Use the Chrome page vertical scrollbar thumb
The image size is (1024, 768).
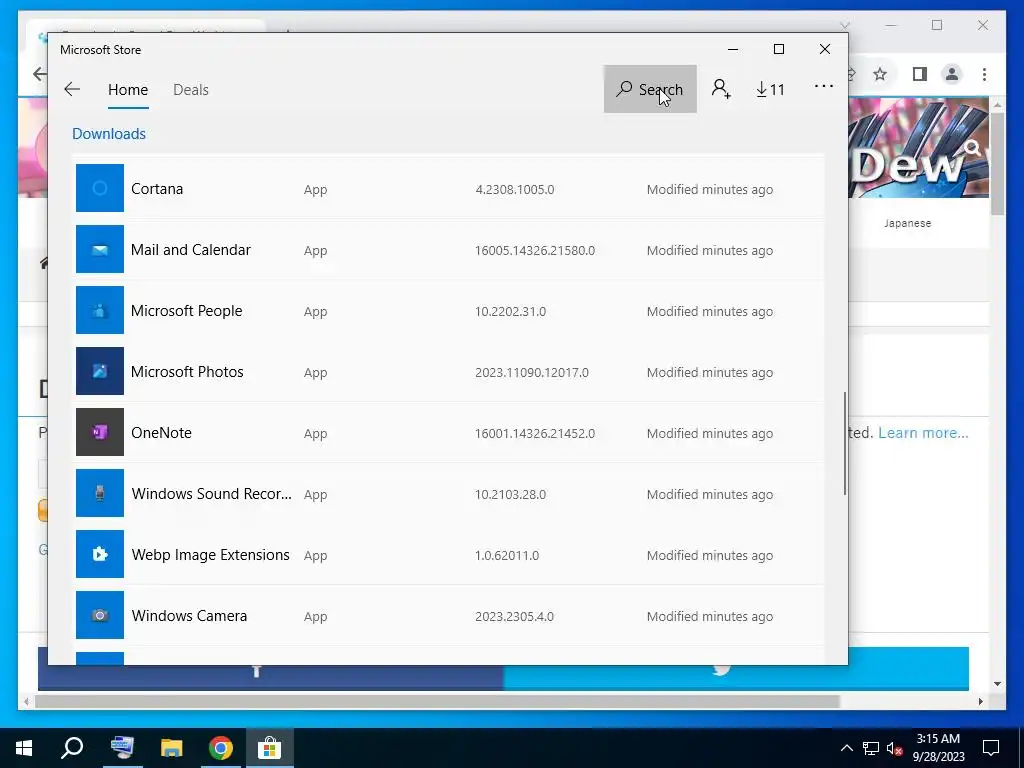tap(997, 163)
